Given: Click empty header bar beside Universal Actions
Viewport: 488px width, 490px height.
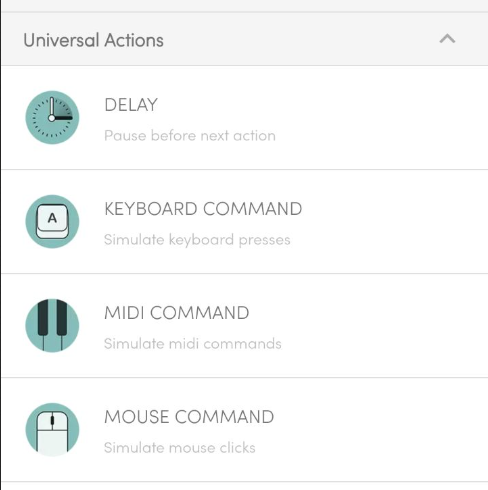Looking at the screenshot, I should click(x=300, y=39).
